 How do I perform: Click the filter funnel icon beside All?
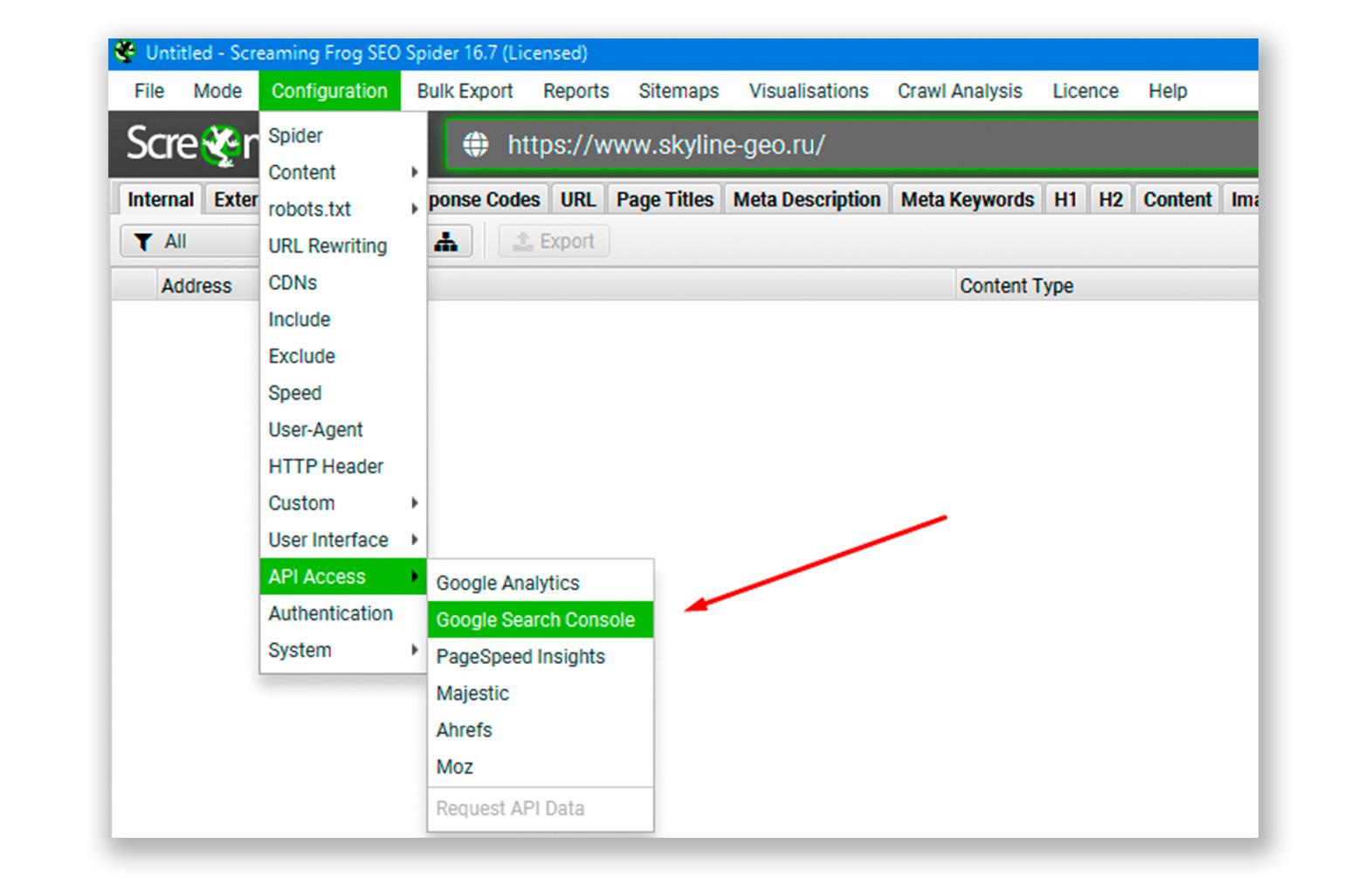(x=143, y=242)
